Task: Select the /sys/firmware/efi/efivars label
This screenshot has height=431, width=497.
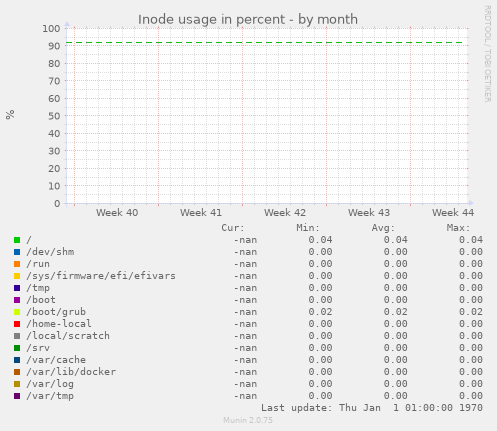Action: pyautogui.click(x=101, y=276)
